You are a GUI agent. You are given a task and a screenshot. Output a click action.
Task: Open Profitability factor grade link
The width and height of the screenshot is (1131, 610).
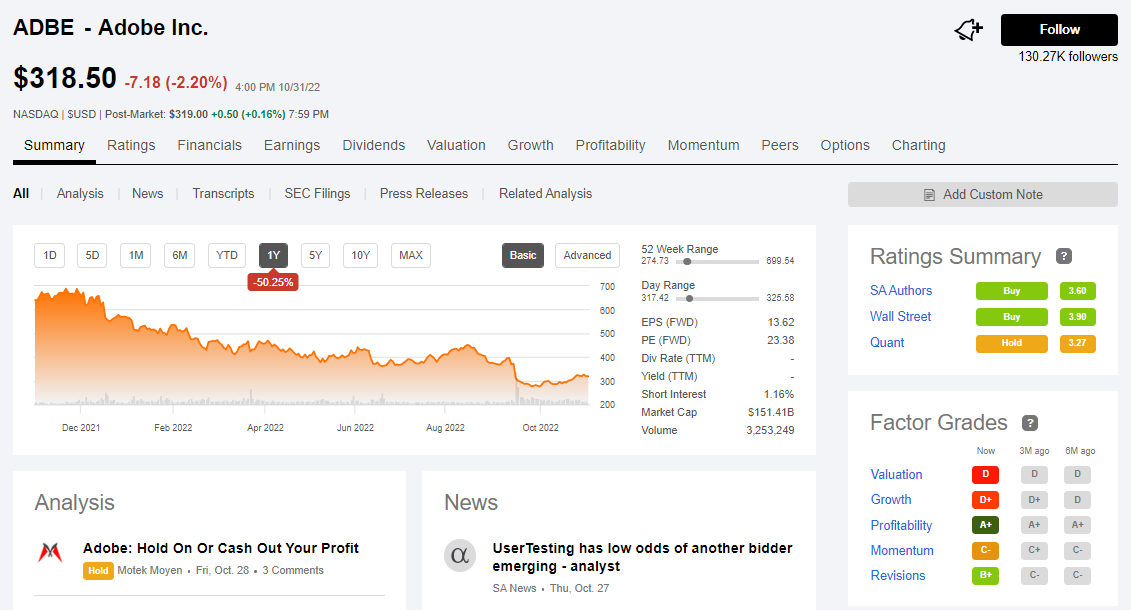tap(901, 525)
